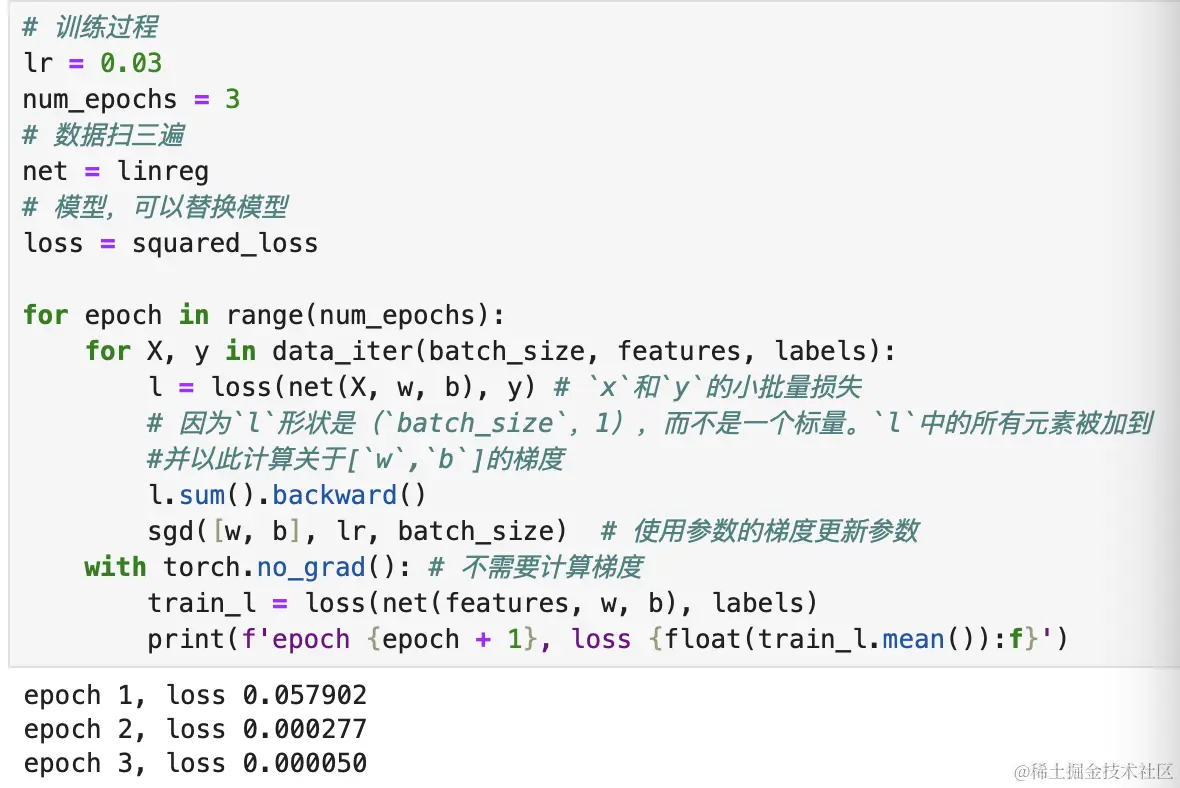Click 'with torch.no_grad():' statement
The image size is (1180, 788).
coord(248,567)
